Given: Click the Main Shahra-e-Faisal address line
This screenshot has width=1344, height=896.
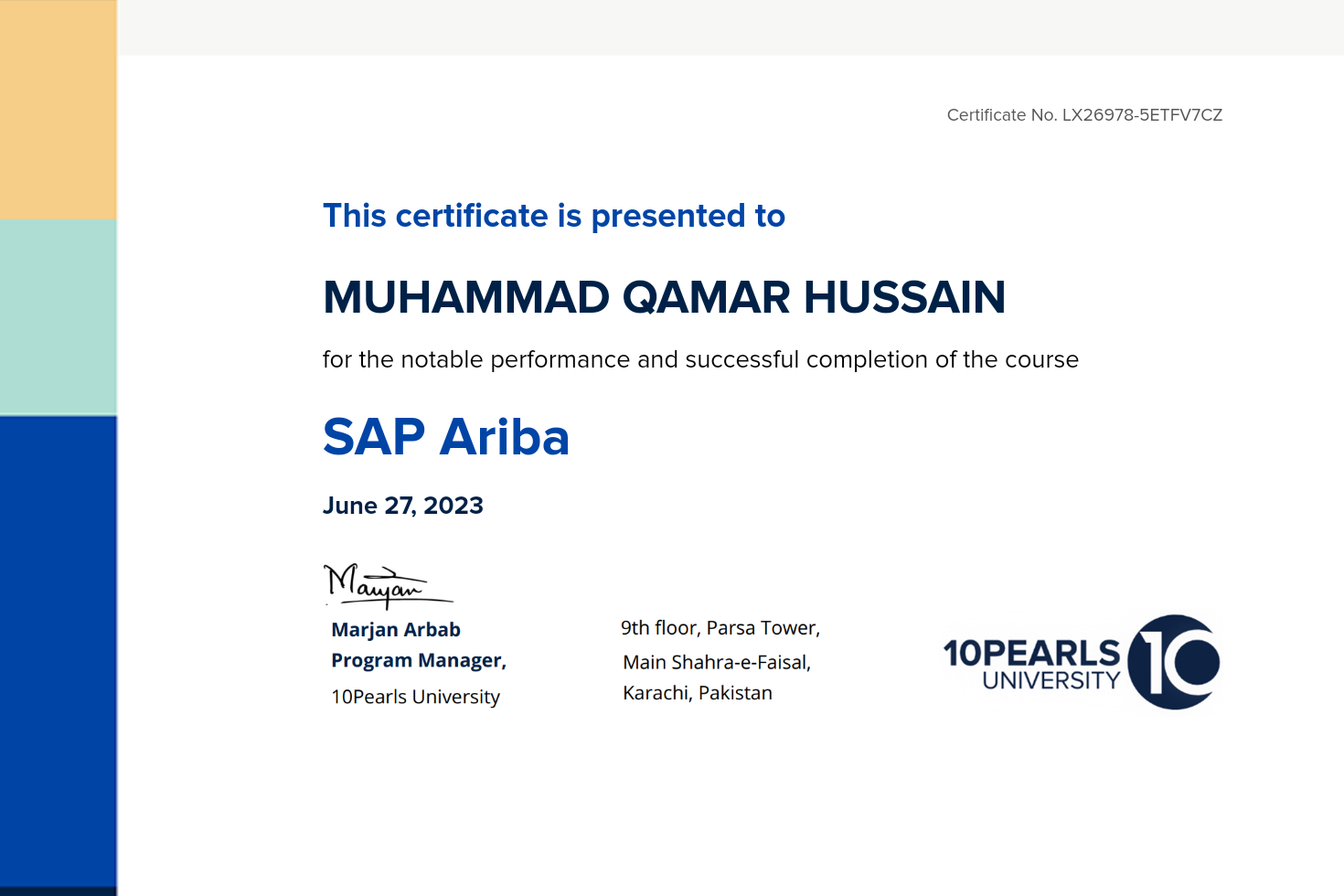Looking at the screenshot, I should tap(717, 662).
